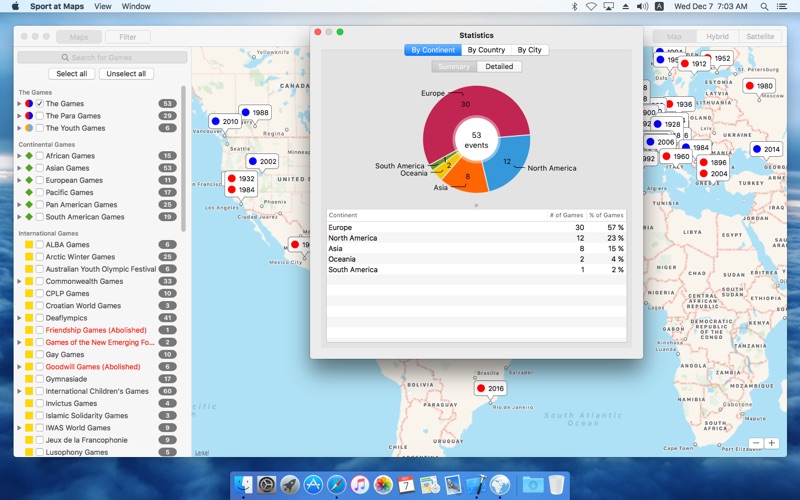Click the Legal link on the map
The height and width of the screenshot is (500, 800).
tap(202, 453)
